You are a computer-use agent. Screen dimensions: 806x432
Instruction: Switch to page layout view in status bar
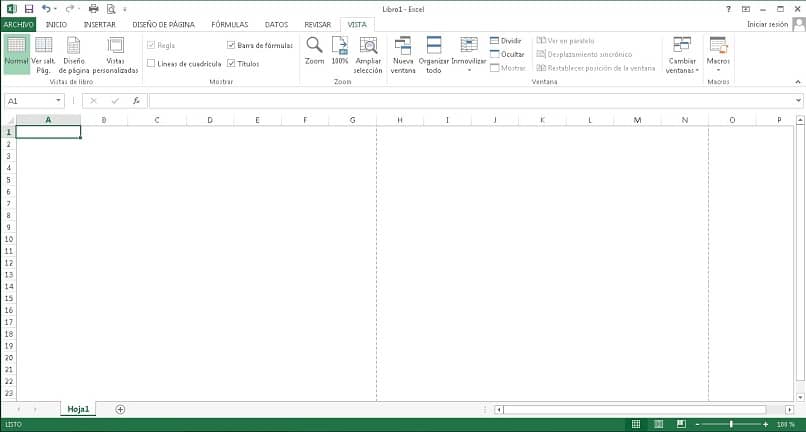pyautogui.click(x=658, y=424)
